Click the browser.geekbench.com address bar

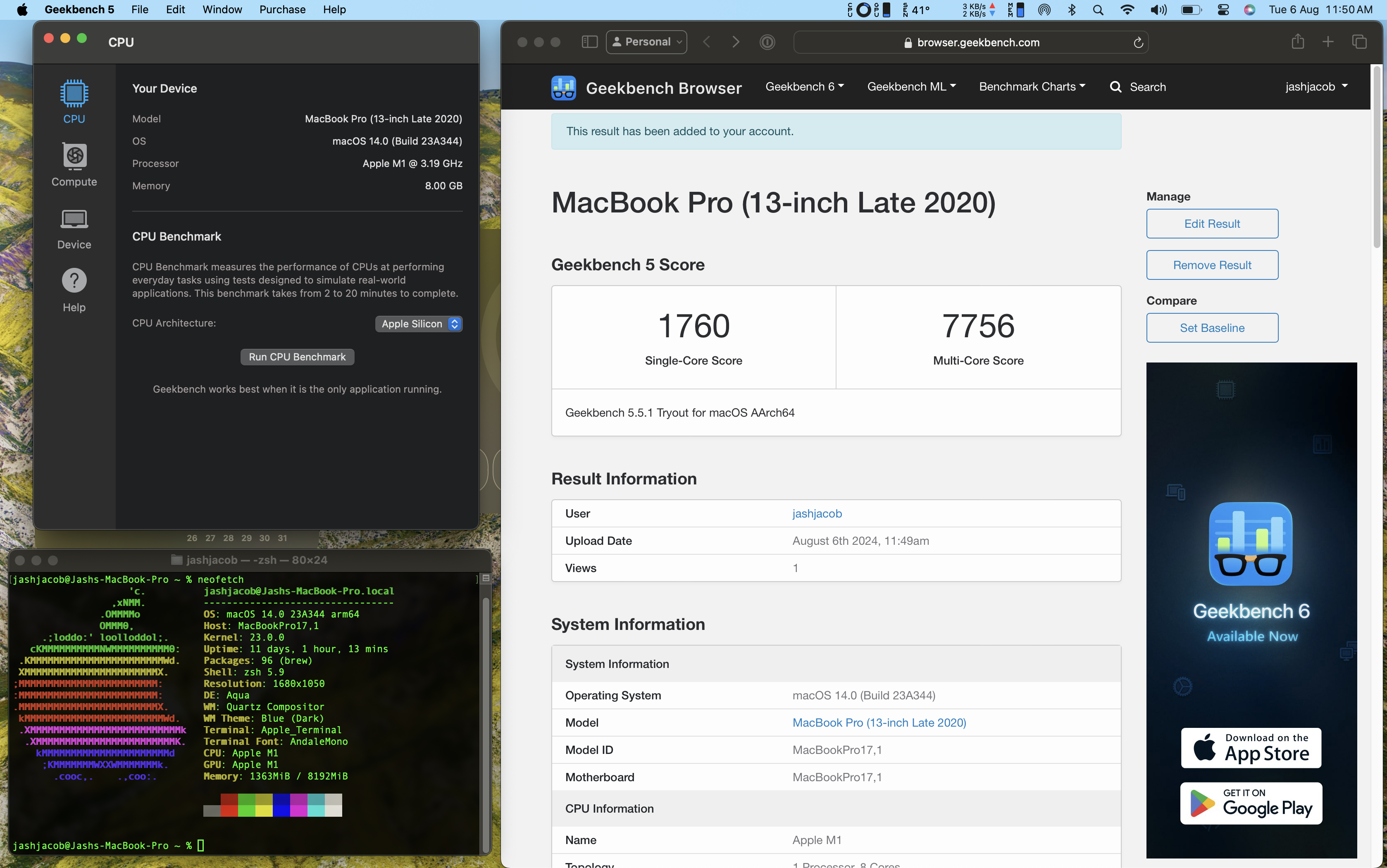pyautogui.click(x=971, y=42)
